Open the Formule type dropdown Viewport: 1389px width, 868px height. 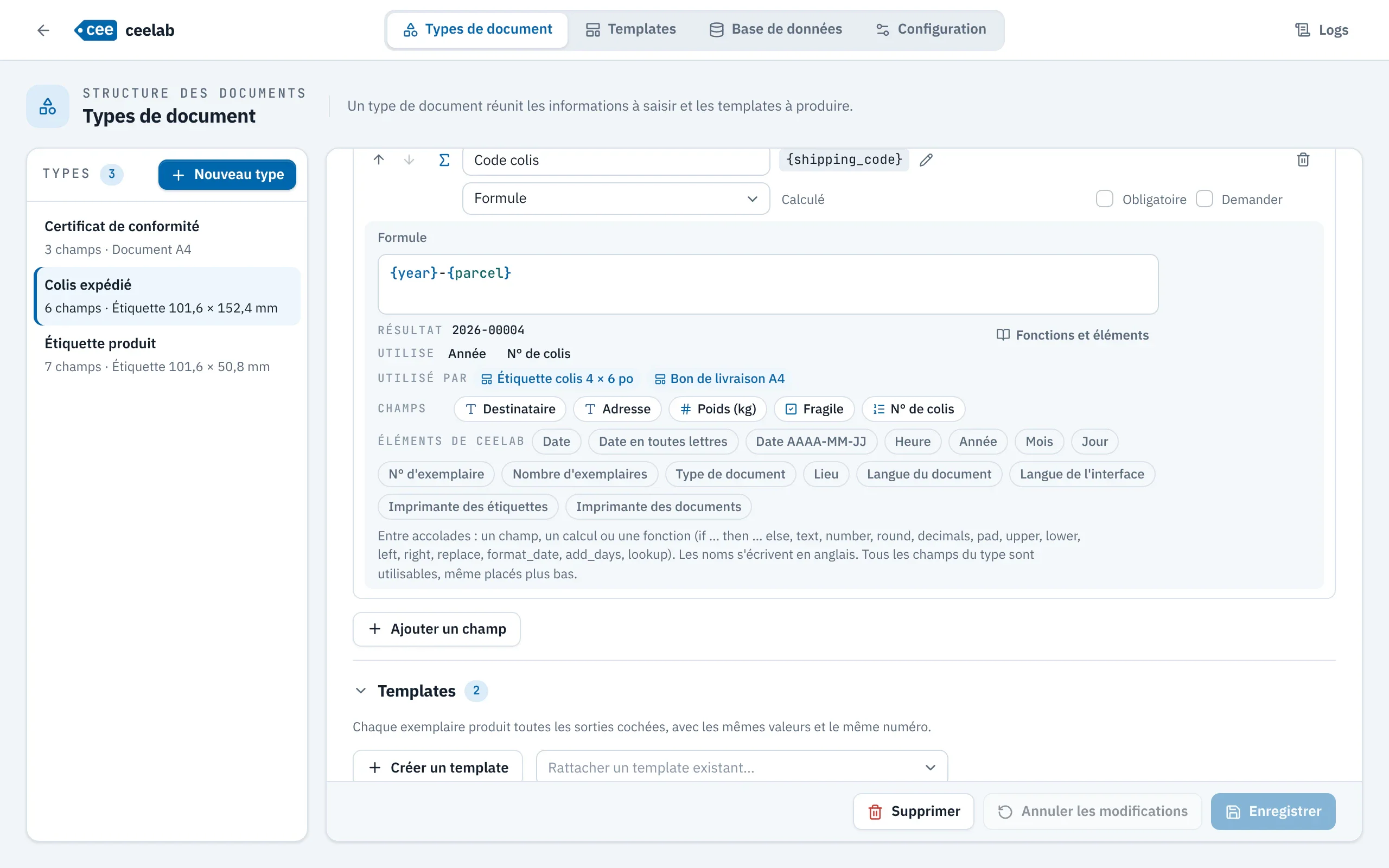point(616,199)
